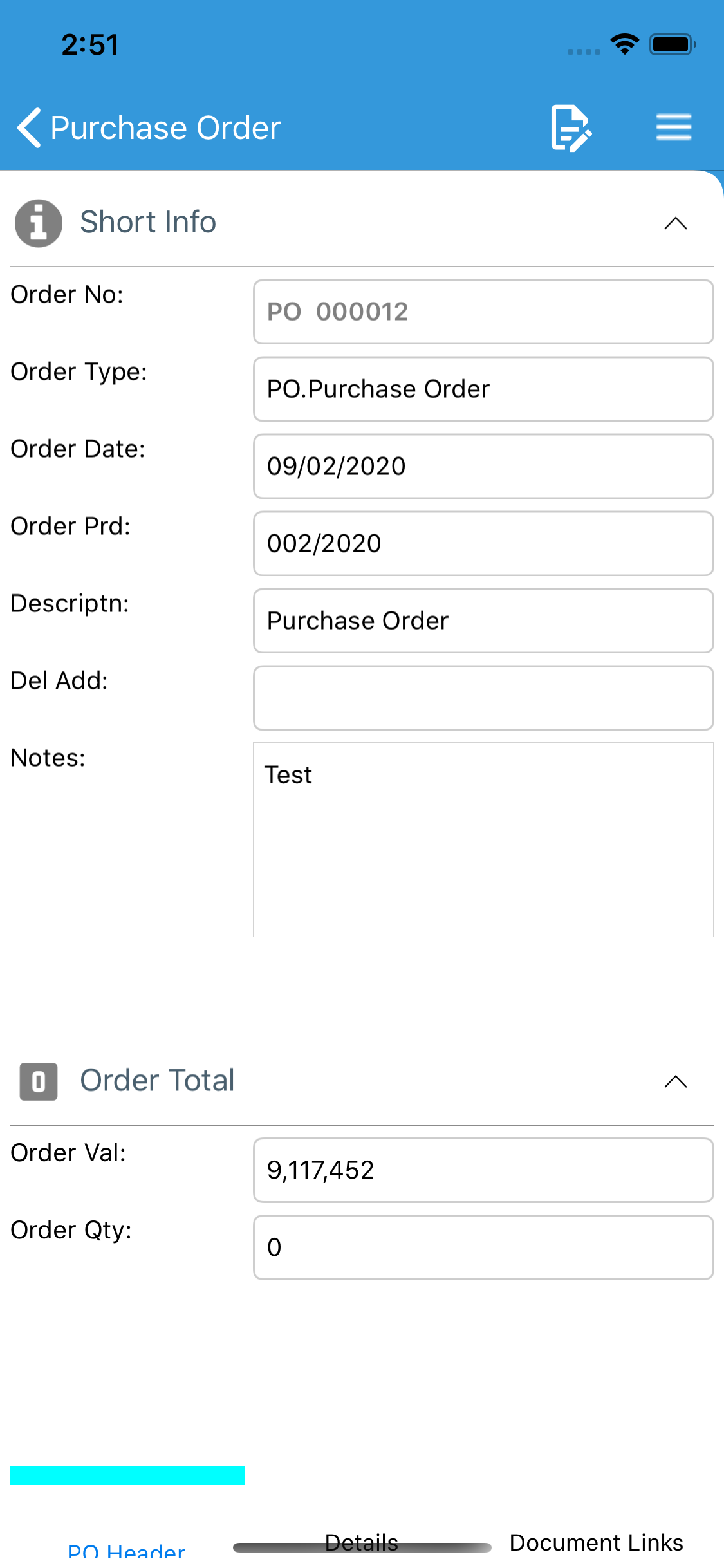The image size is (724, 1568).
Task: Click the Order No field
Action: point(483,312)
